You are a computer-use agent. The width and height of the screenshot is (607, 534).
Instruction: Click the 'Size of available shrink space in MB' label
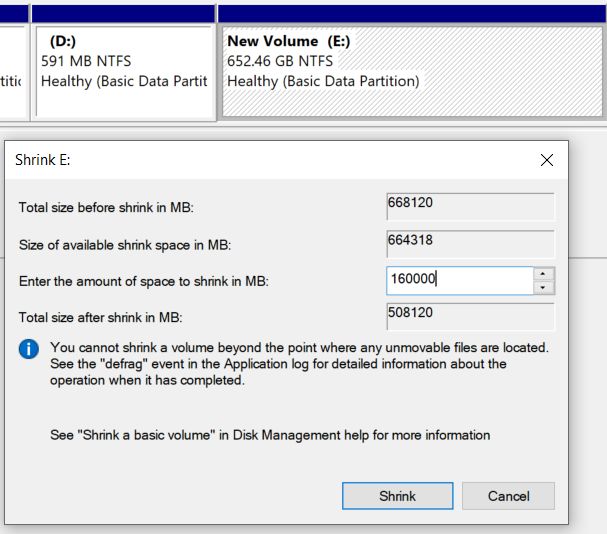click(x=125, y=245)
